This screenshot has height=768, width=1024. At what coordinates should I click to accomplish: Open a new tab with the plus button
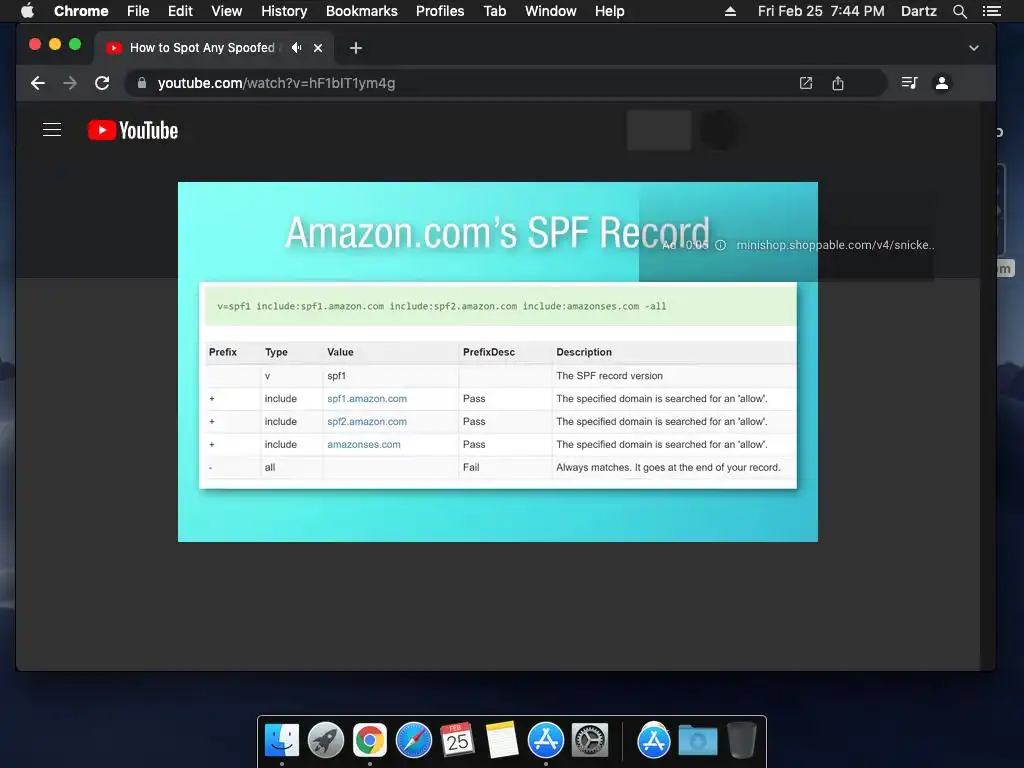[355, 48]
